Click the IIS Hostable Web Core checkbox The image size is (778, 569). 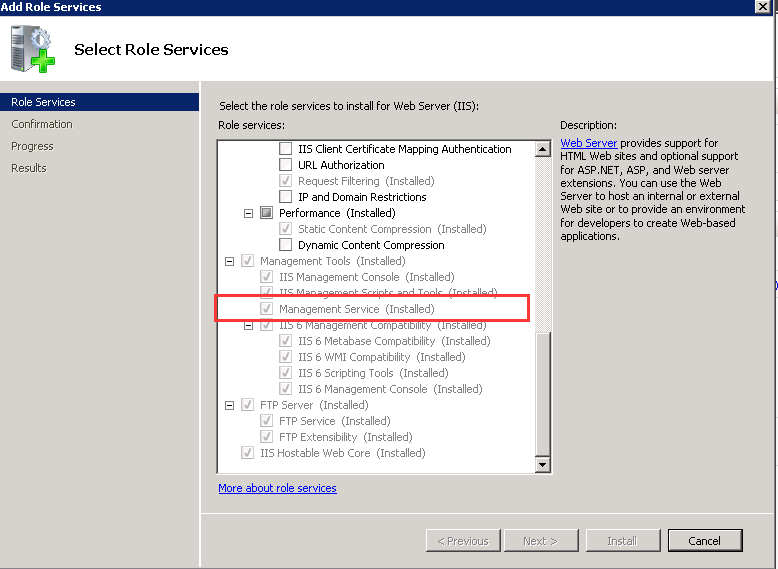pos(247,452)
